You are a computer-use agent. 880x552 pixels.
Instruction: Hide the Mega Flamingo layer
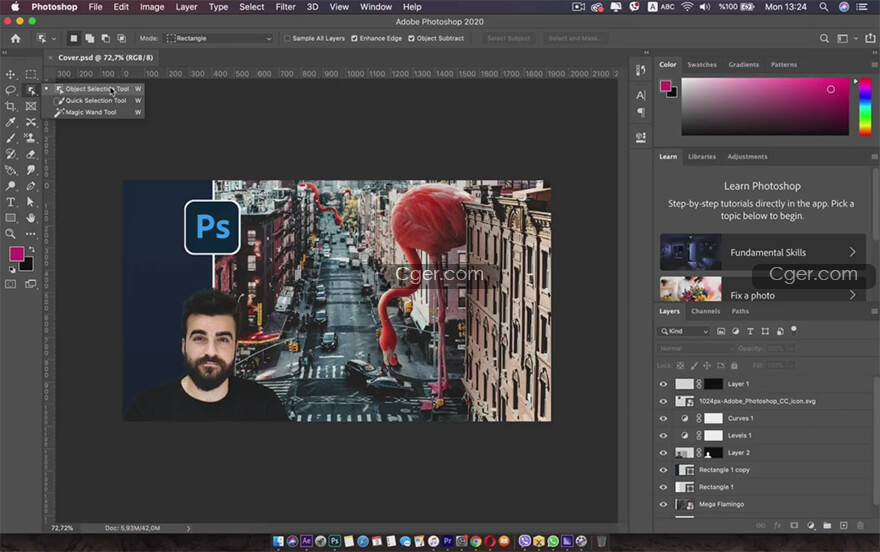click(663, 504)
